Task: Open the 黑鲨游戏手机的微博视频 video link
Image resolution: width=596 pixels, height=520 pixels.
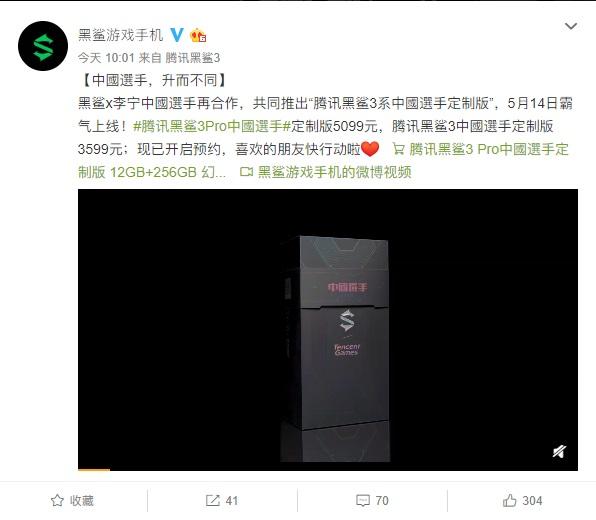Action: (x=334, y=172)
